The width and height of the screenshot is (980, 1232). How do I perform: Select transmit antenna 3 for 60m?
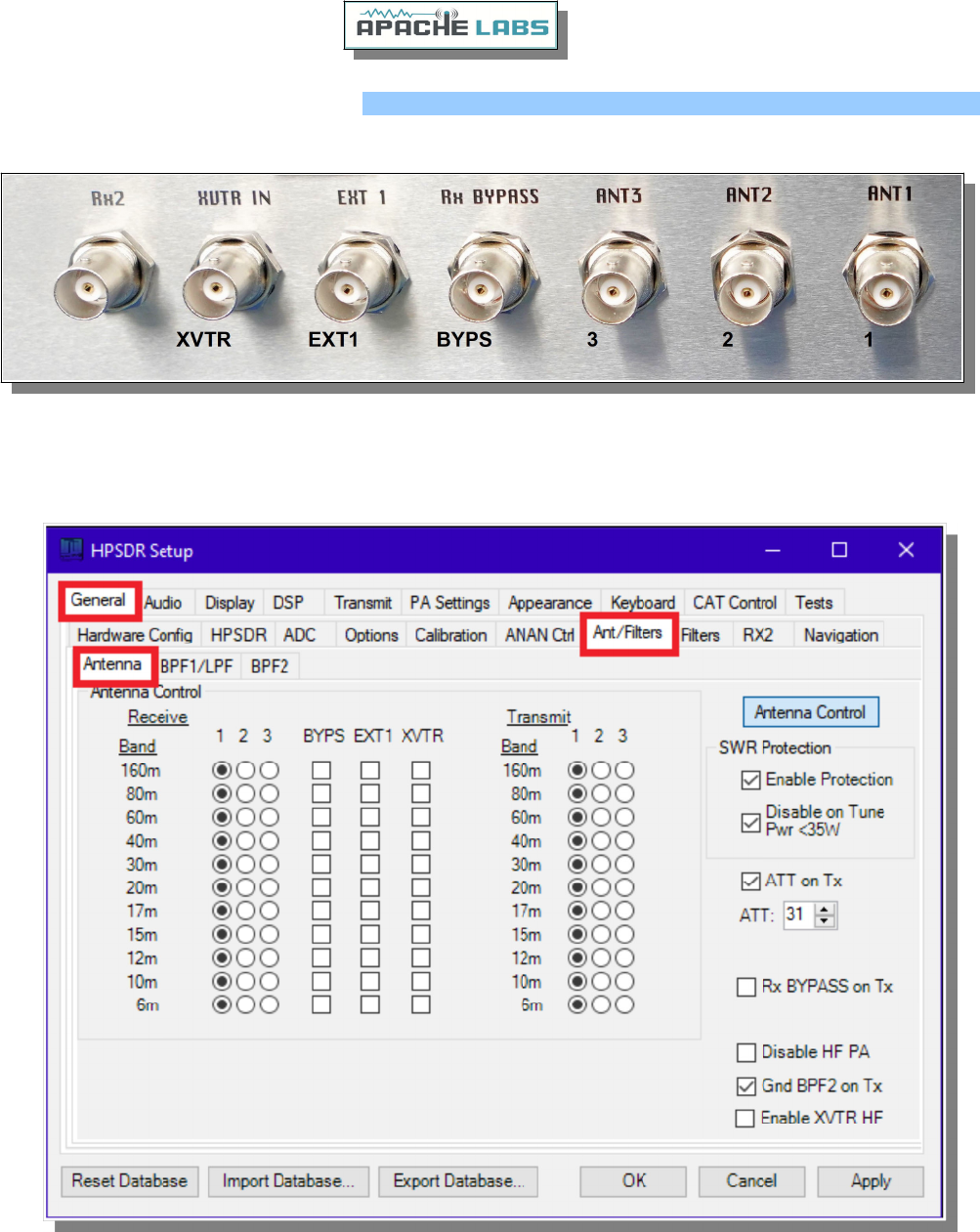[x=624, y=817]
